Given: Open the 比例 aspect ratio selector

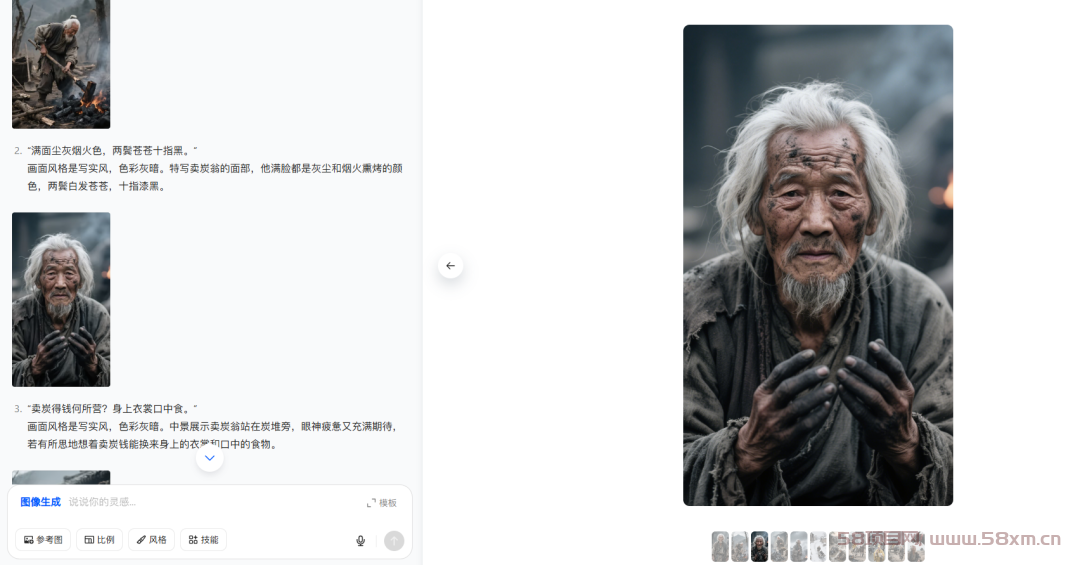Looking at the screenshot, I should pyautogui.click(x=99, y=540).
